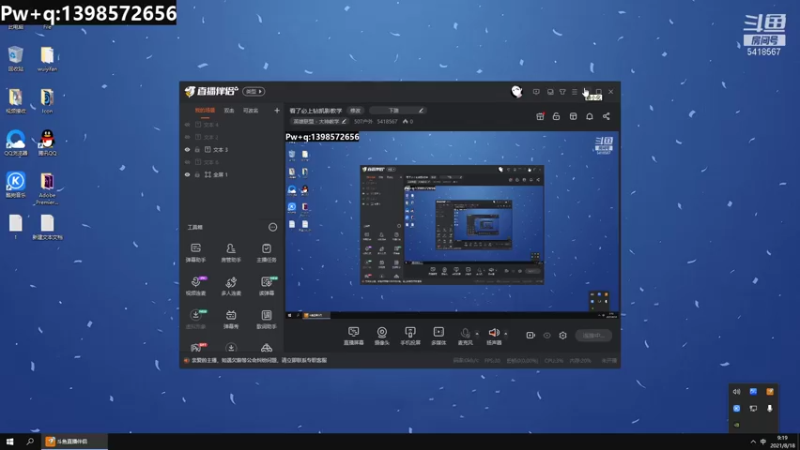
Task: Click the record video icon in bottom bar
Action: tap(531, 335)
